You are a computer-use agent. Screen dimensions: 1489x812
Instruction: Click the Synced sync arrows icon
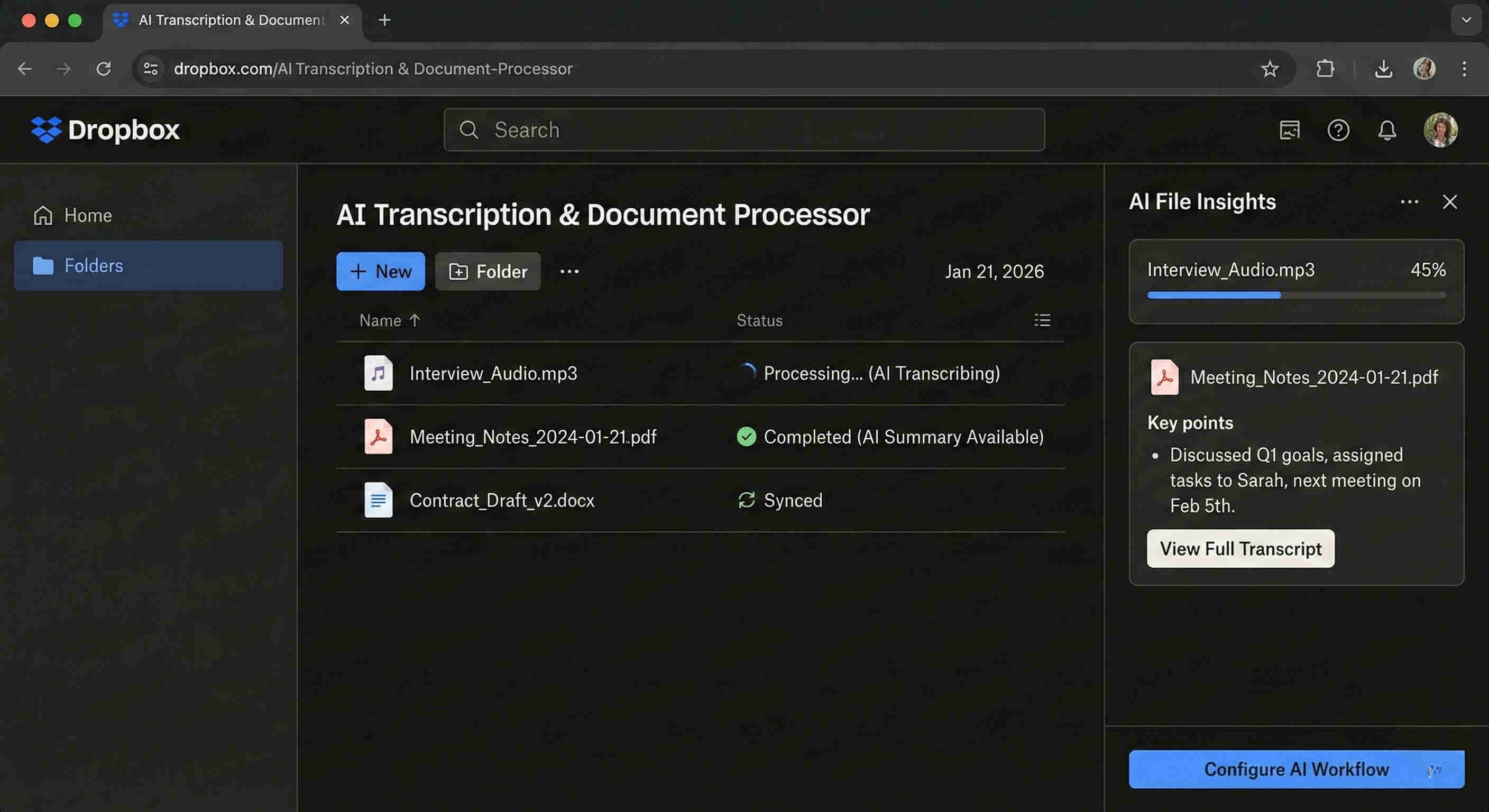pyautogui.click(x=746, y=500)
